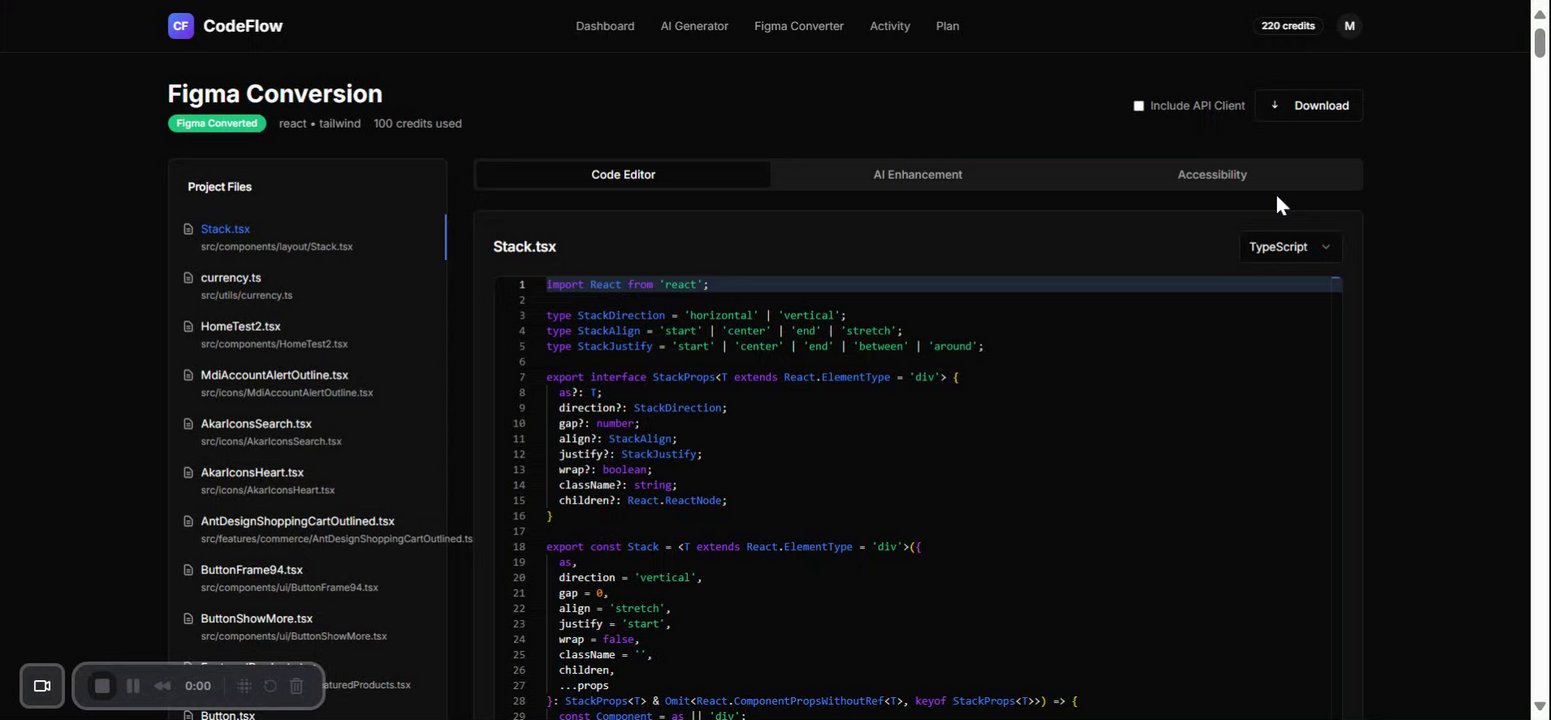Click the rewind icon in recorder bar
1551x720 pixels.
click(162, 686)
